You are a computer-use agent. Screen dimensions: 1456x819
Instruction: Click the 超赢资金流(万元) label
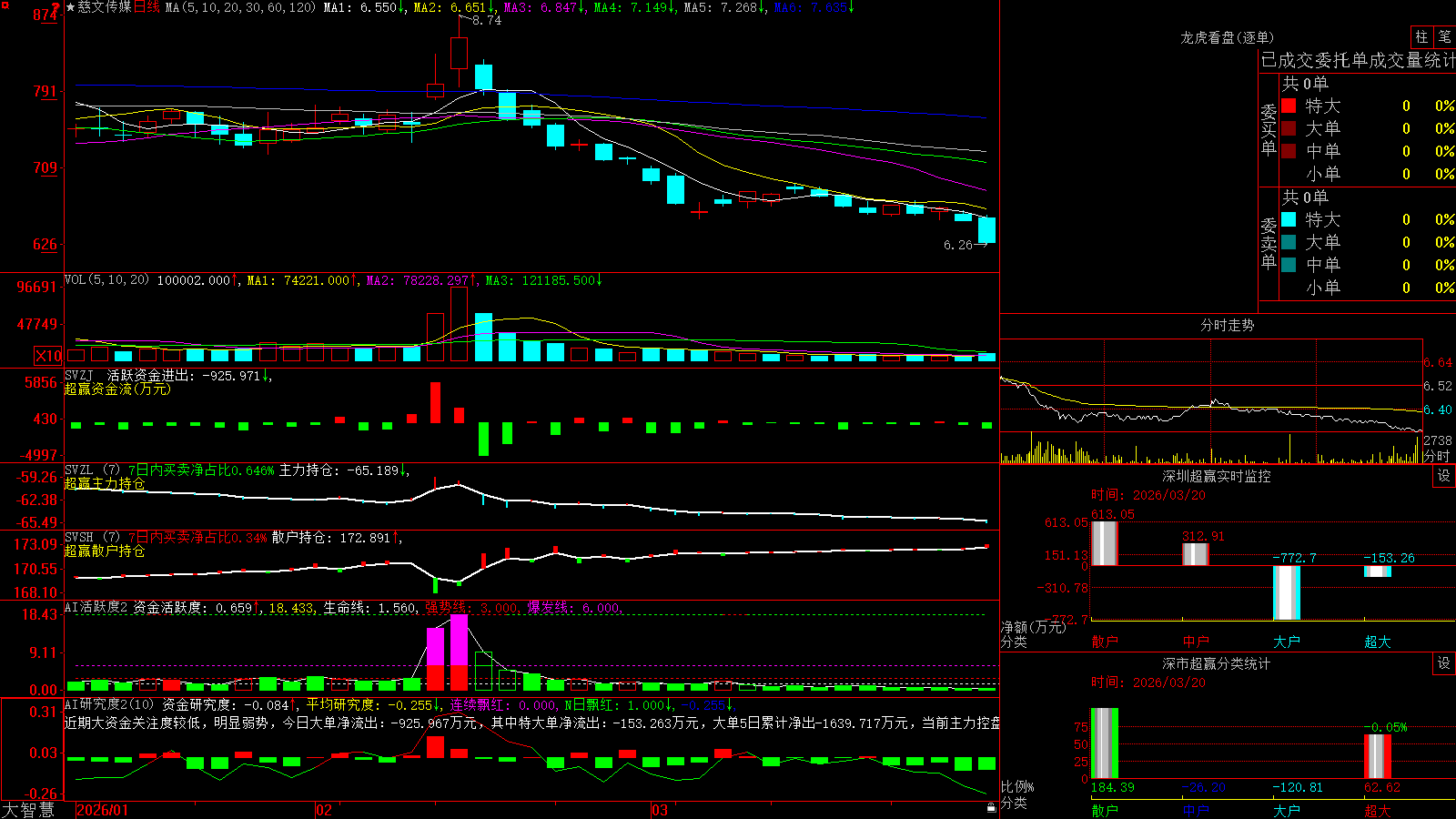[117, 389]
